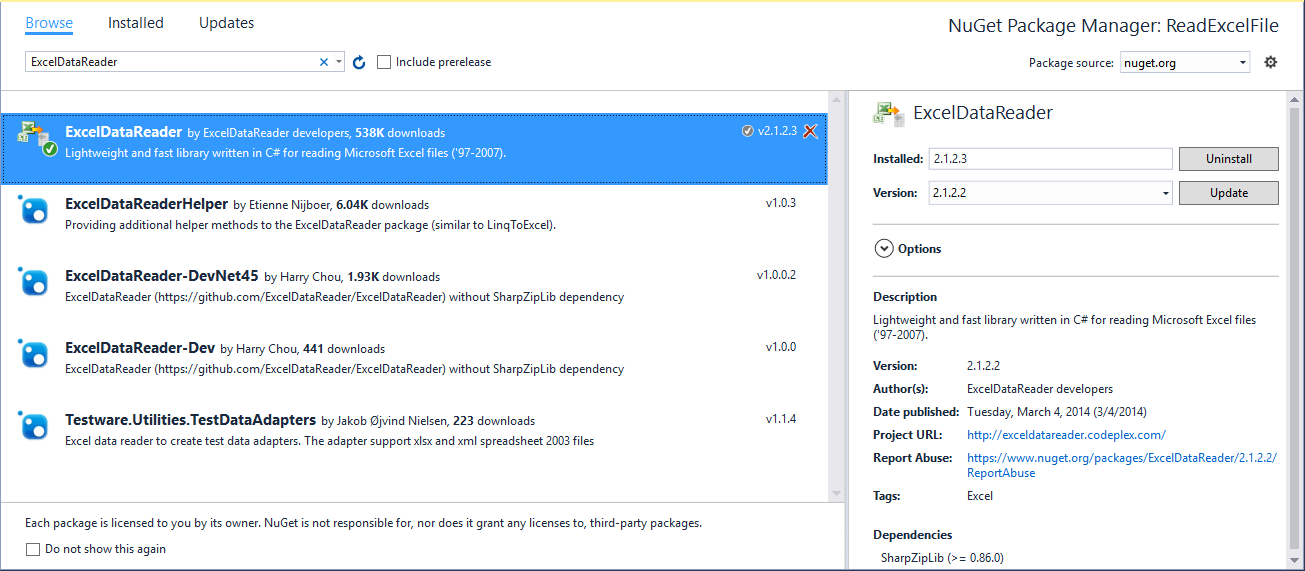Click the refresh icon next to search box
The height and width of the screenshot is (571, 1305).
pos(360,62)
